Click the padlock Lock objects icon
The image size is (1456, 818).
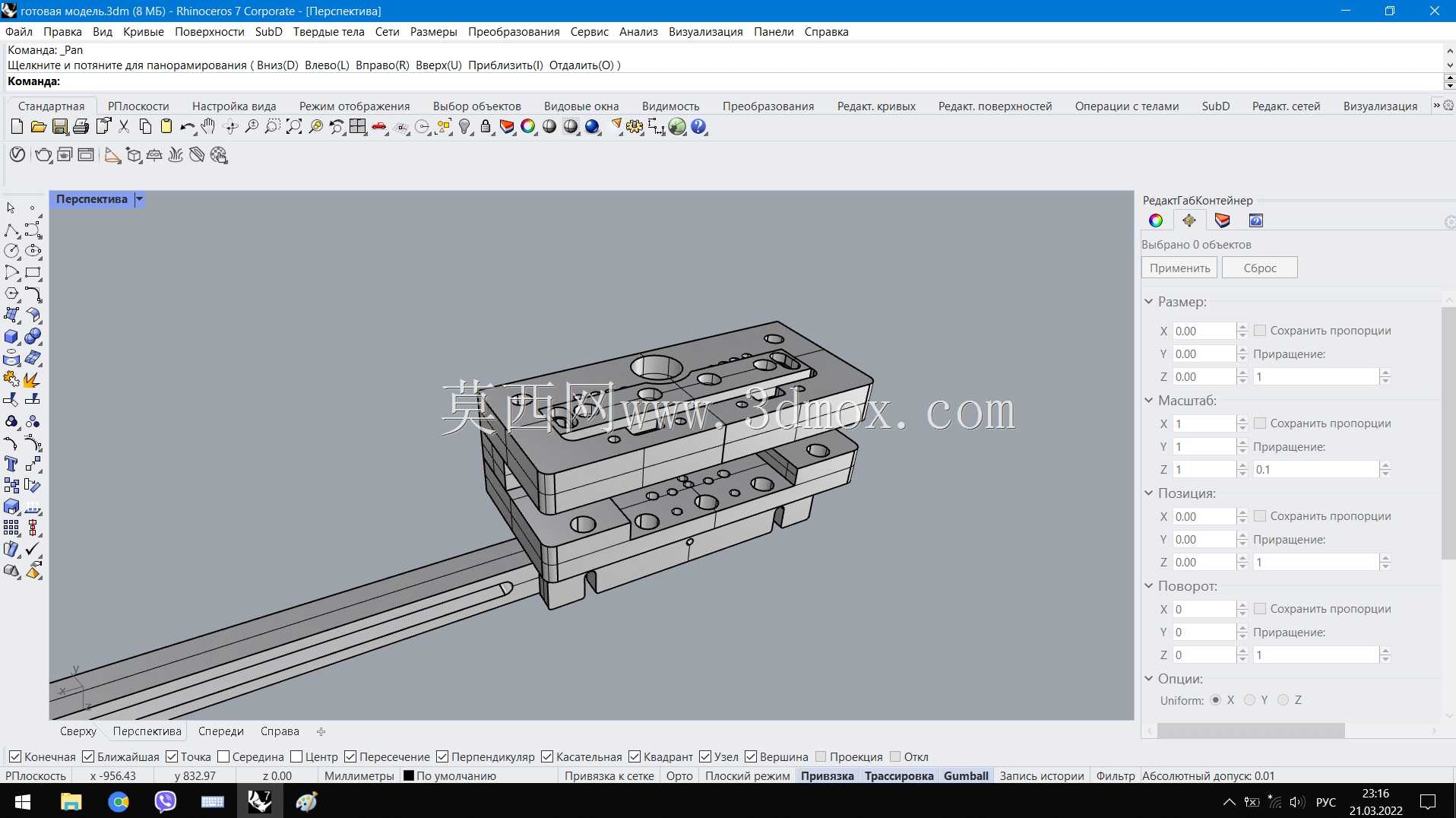click(486, 127)
